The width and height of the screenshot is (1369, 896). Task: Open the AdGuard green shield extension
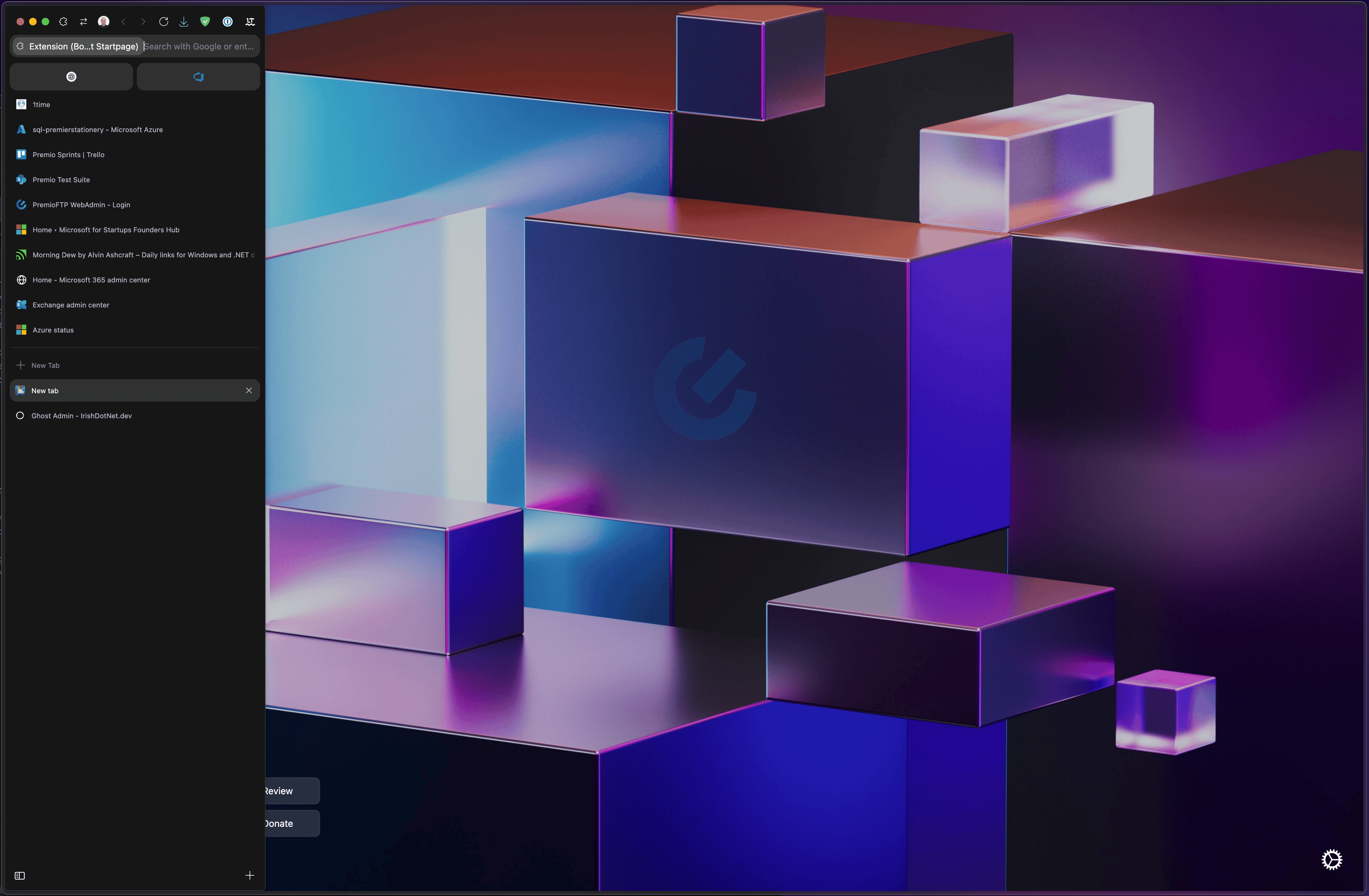[205, 21]
